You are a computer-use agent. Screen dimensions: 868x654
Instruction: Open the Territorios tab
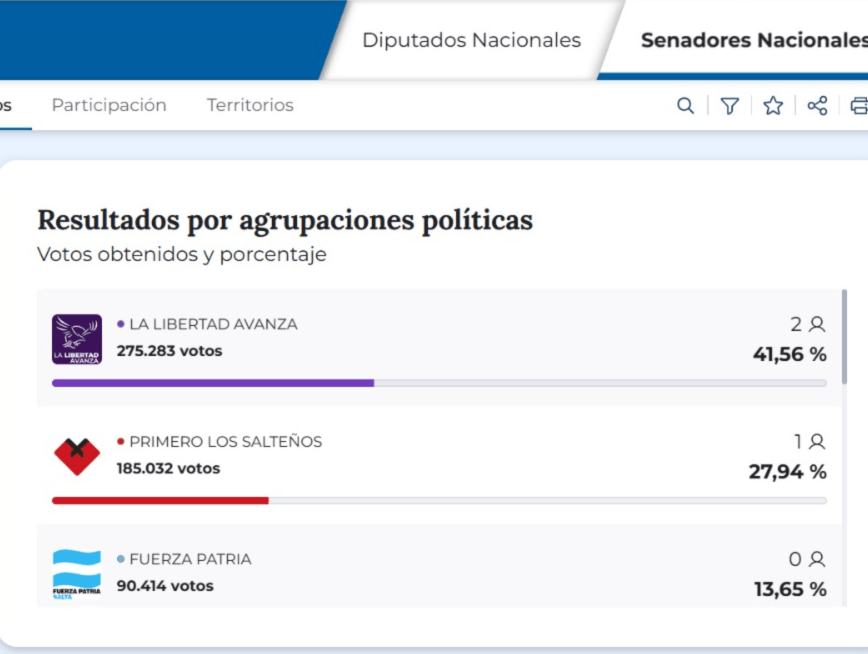[x=250, y=105]
